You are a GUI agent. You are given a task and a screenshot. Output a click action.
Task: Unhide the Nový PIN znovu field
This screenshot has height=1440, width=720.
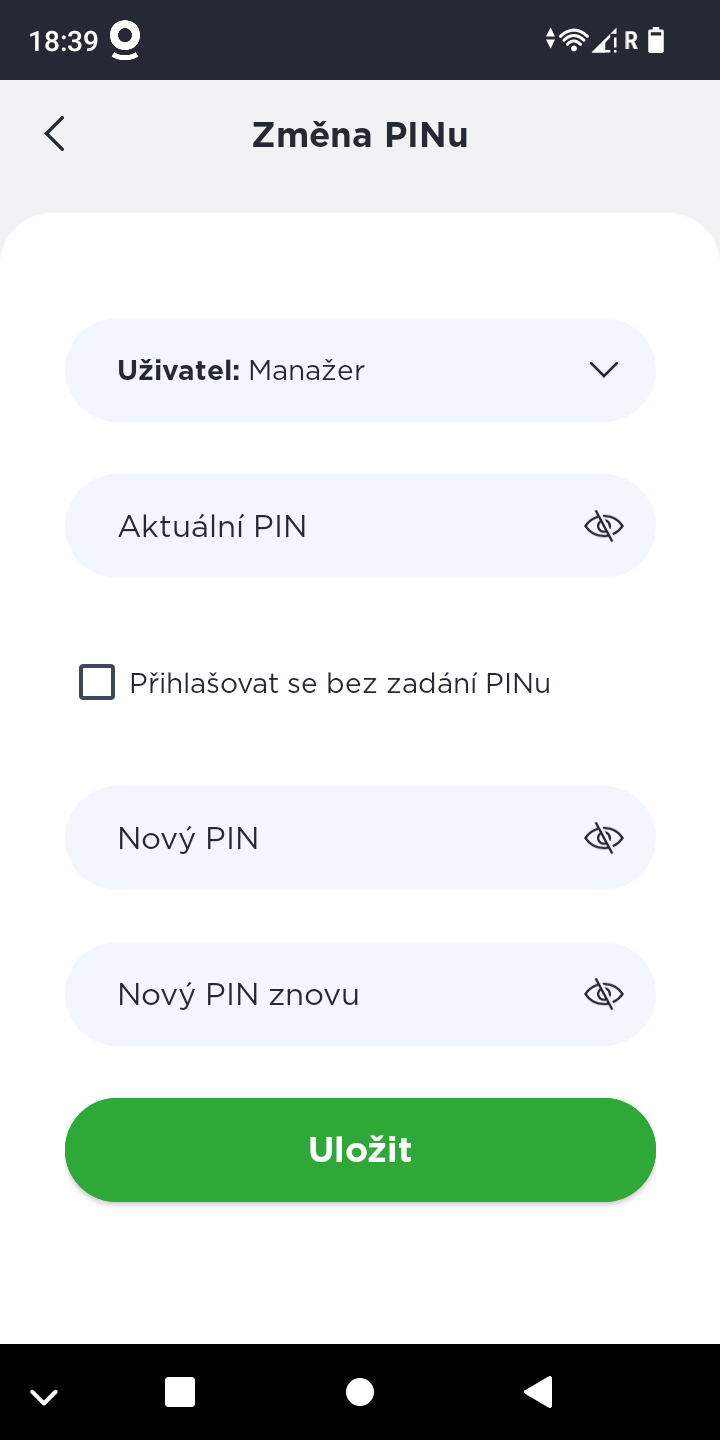603,994
